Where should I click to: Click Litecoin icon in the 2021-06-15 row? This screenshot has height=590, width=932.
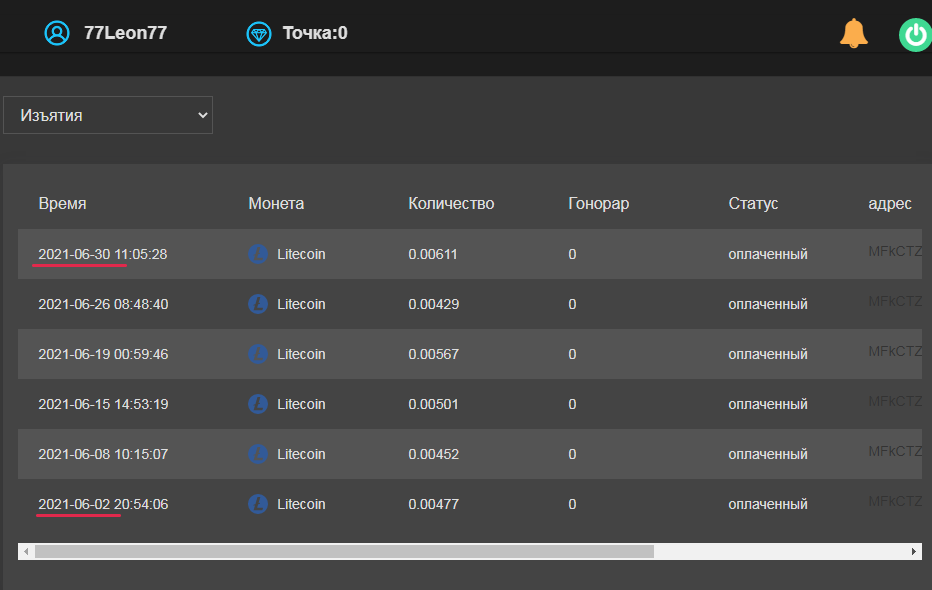[x=257, y=404]
